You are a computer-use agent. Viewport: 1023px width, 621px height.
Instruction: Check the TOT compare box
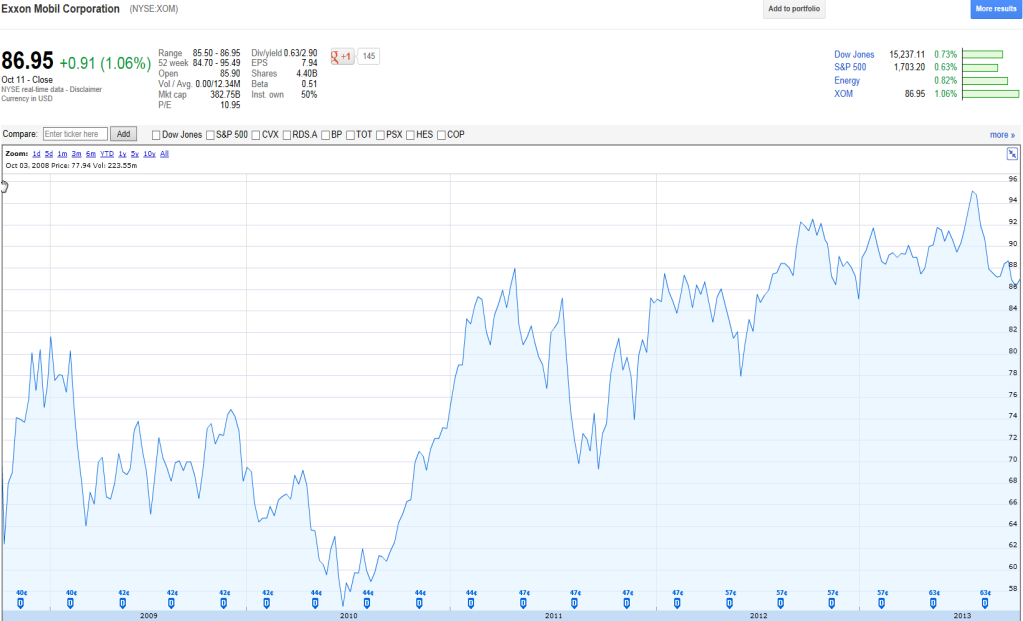[x=350, y=135]
